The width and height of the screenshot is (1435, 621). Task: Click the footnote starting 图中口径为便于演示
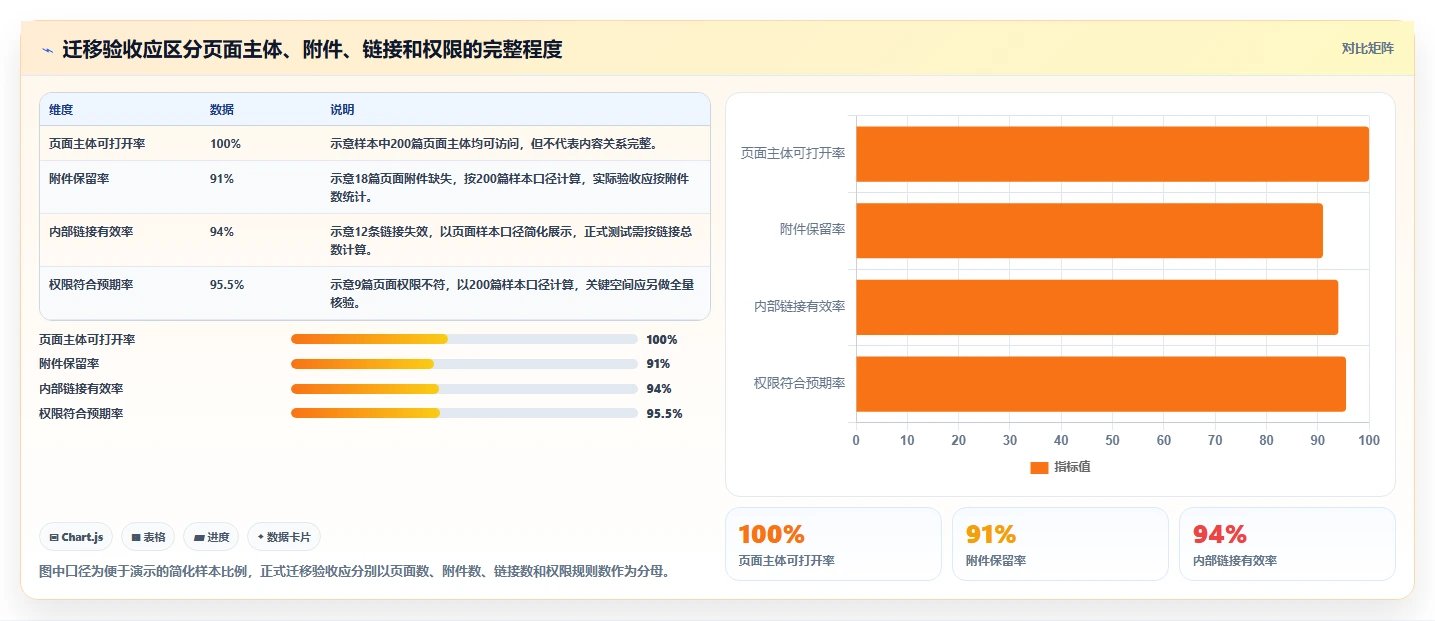click(x=354, y=572)
